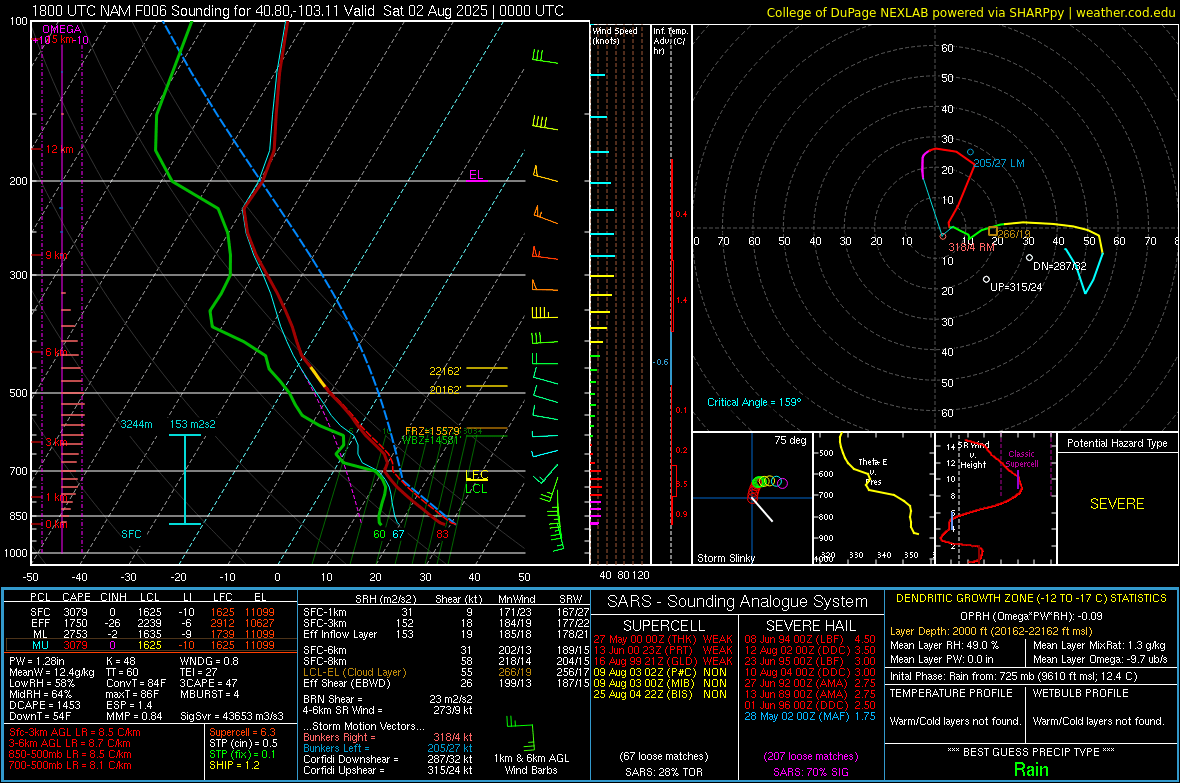
Task: Click the College of DuPage NEXLAB credit text
Action: [x=970, y=12]
